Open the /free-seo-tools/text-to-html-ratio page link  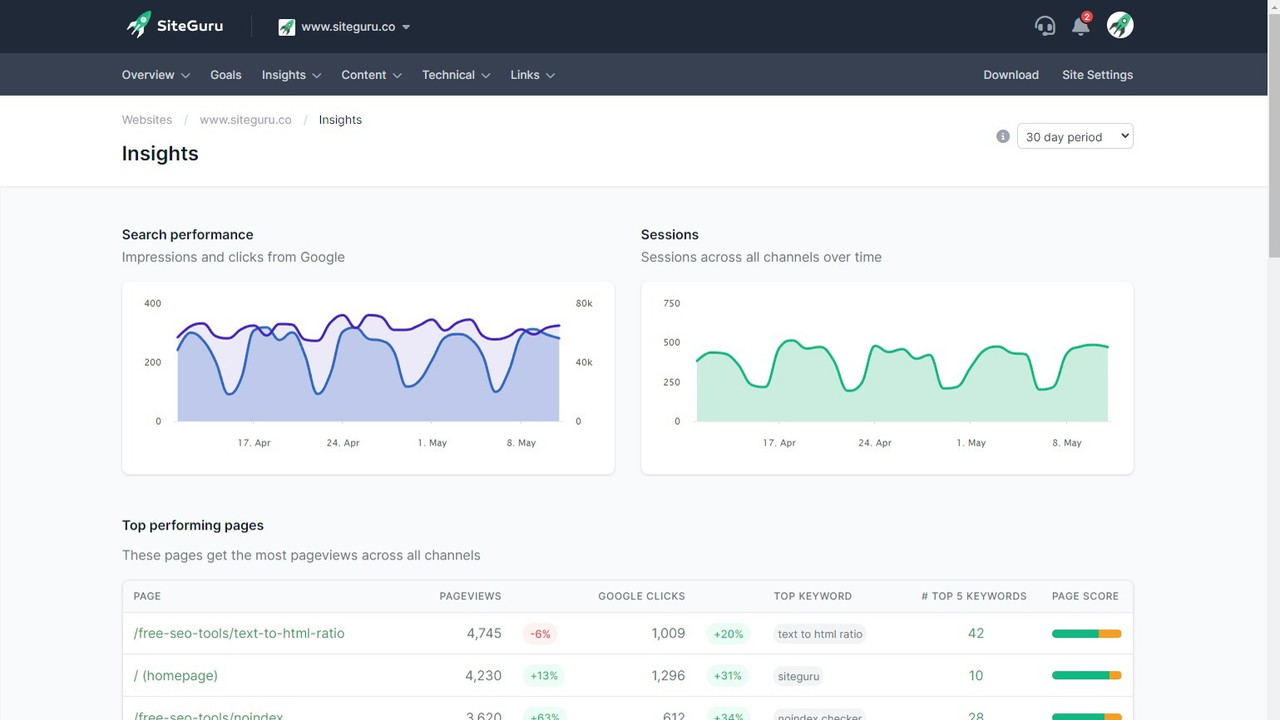(239, 633)
